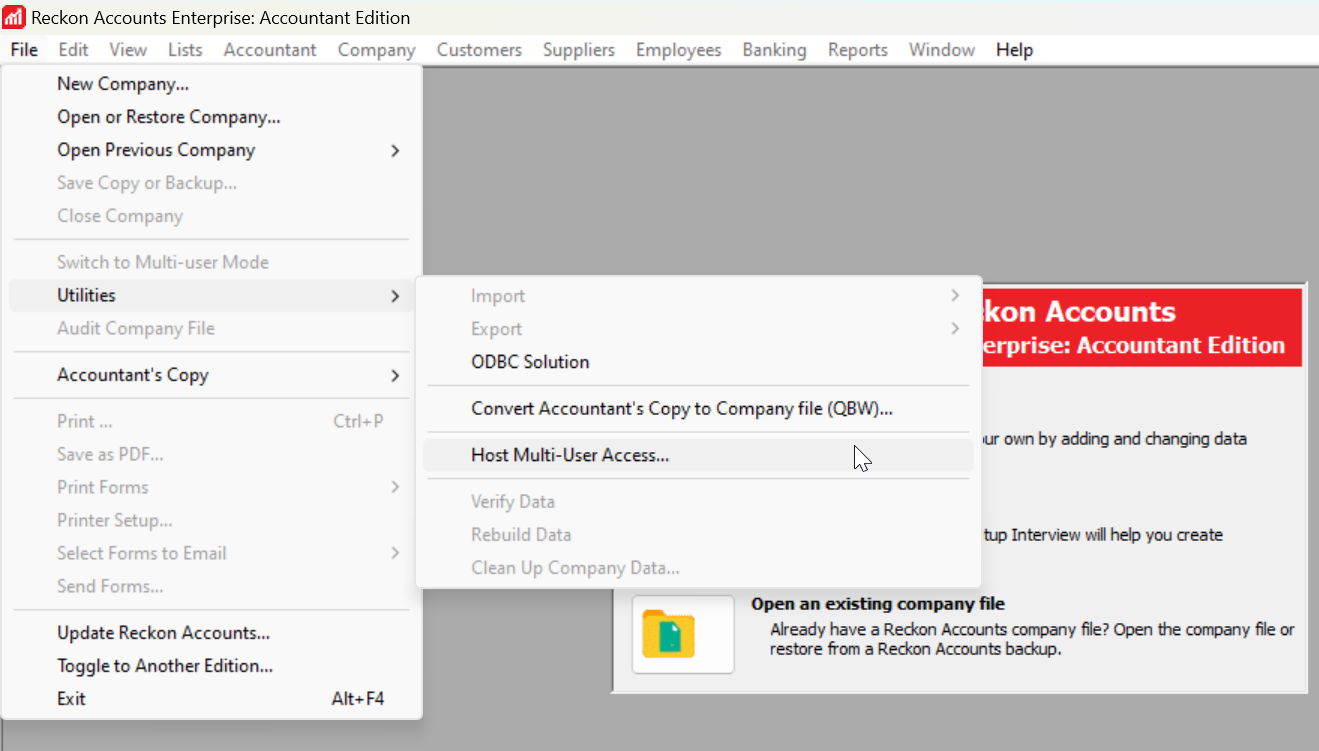
Task: Open the Help menu
Action: tap(1014, 50)
